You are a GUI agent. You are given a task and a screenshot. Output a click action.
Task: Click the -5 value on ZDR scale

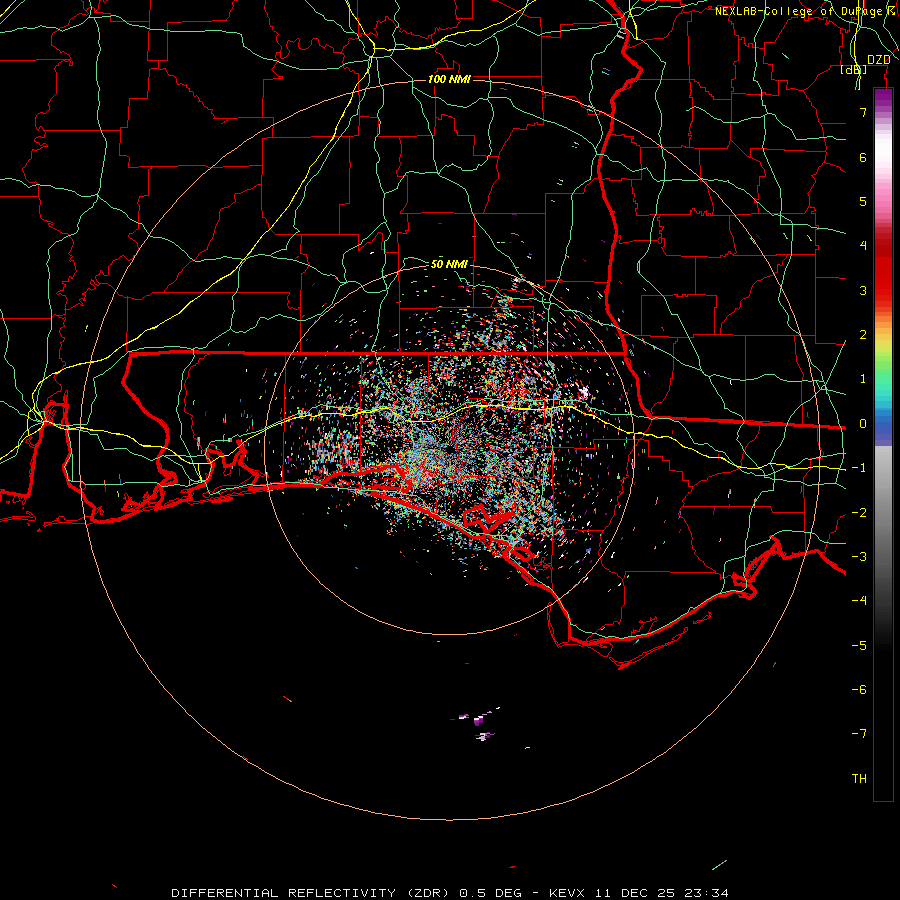[x=859, y=646]
